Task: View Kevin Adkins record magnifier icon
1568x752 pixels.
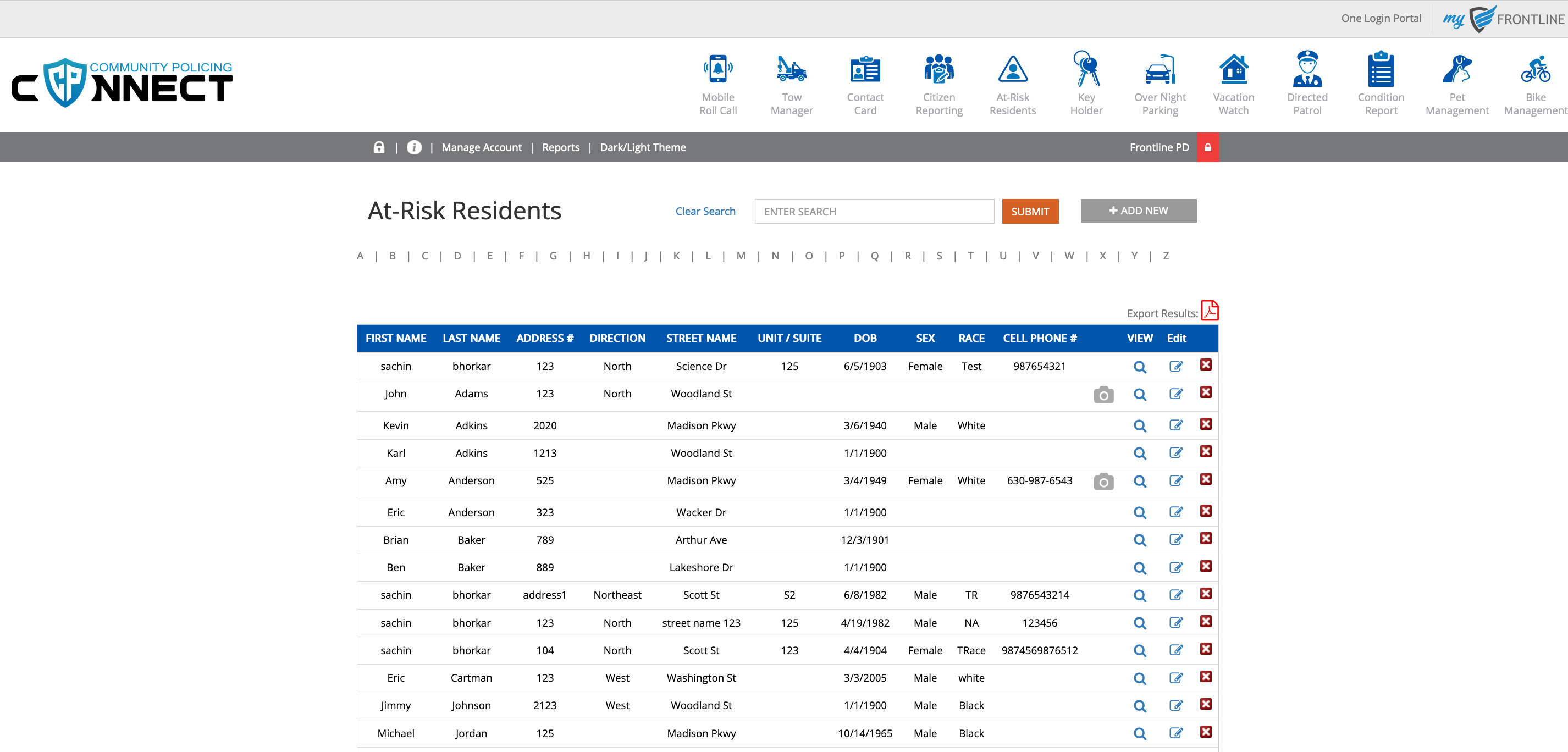Action: [1140, 426]
